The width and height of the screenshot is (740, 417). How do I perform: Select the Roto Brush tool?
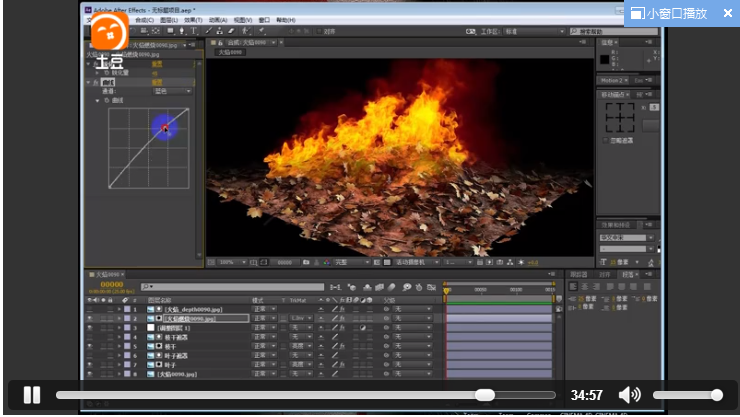[x=246, y=31]
